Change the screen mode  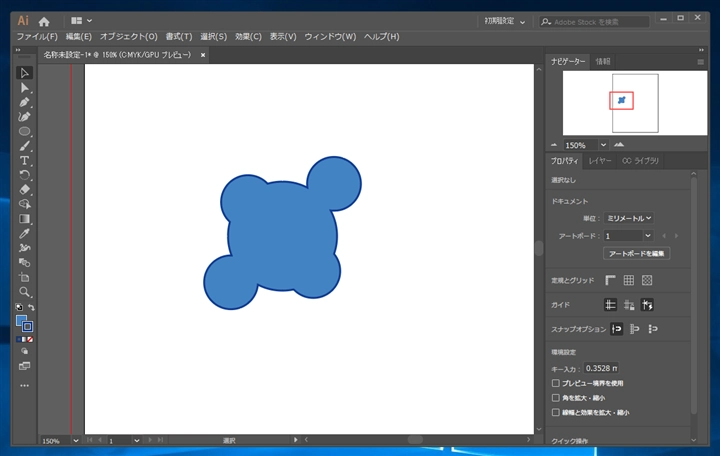(x=24, y=366)
